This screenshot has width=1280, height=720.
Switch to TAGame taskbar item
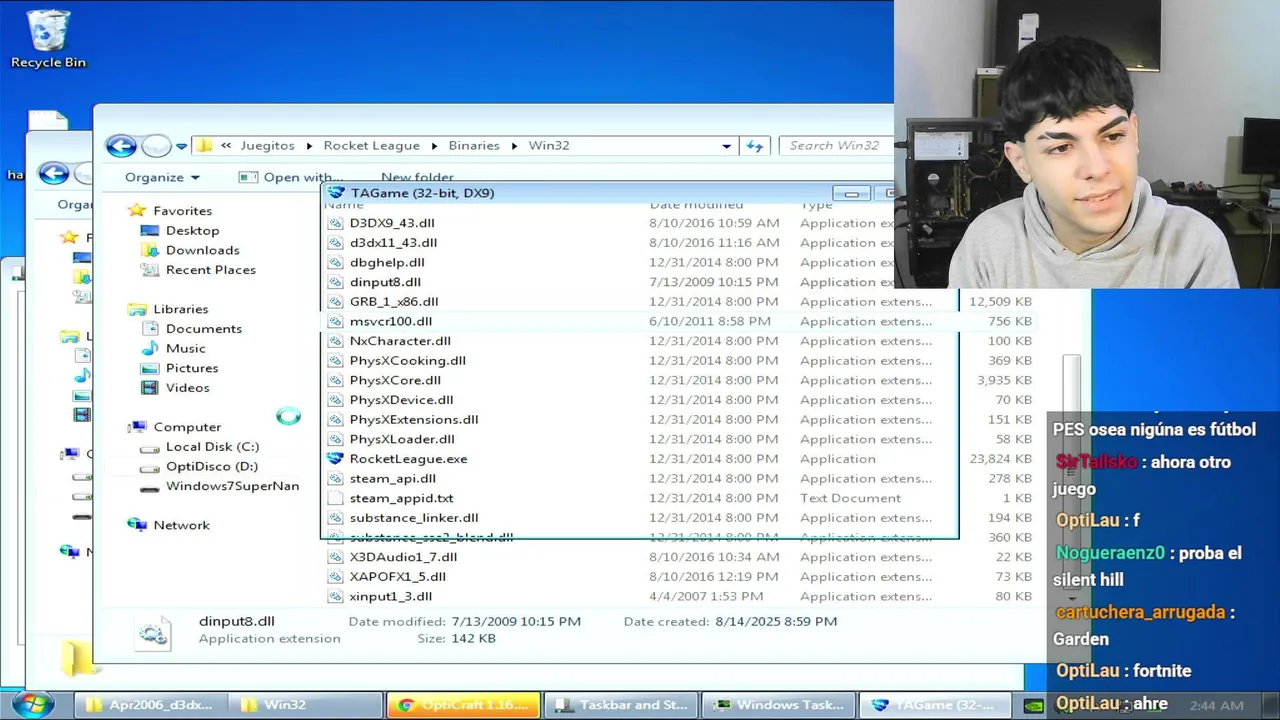(x=935, y=705)
